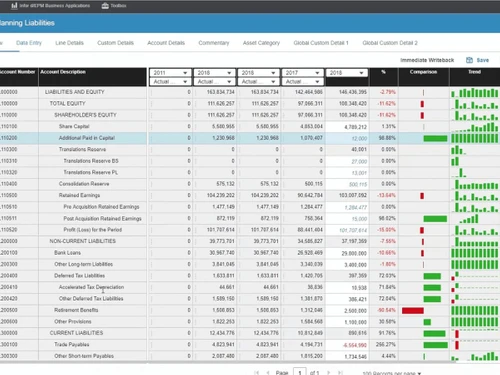The image size is (500, 375).
Task: Click the Toolbox menu label
Action: (x=118, y=6)
